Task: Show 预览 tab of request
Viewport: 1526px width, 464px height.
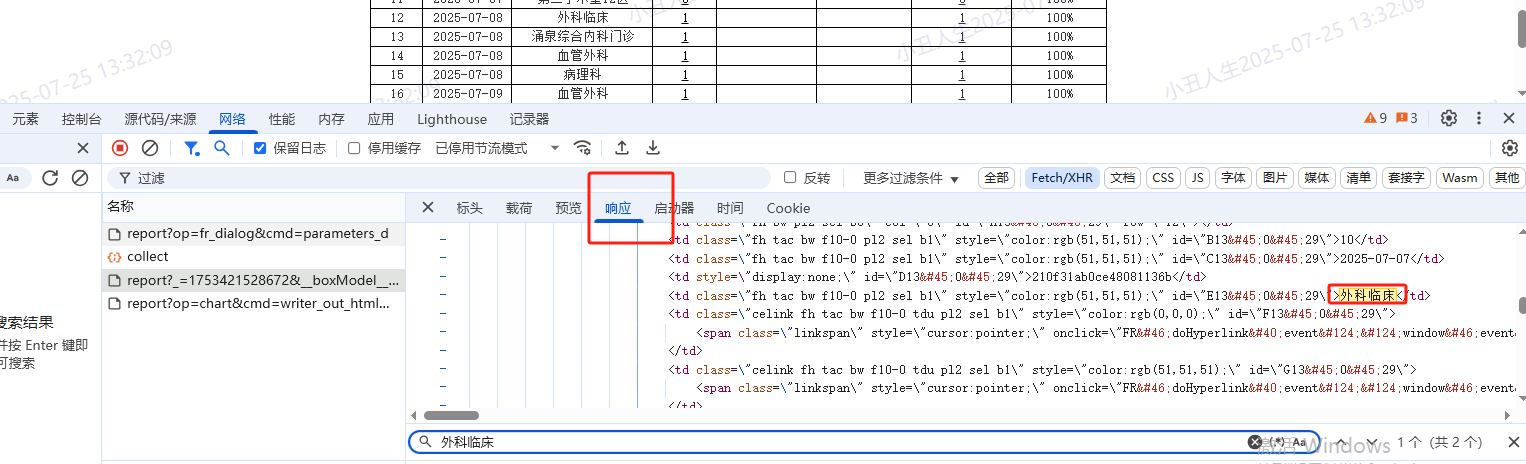Action: [x=568, y=208]
